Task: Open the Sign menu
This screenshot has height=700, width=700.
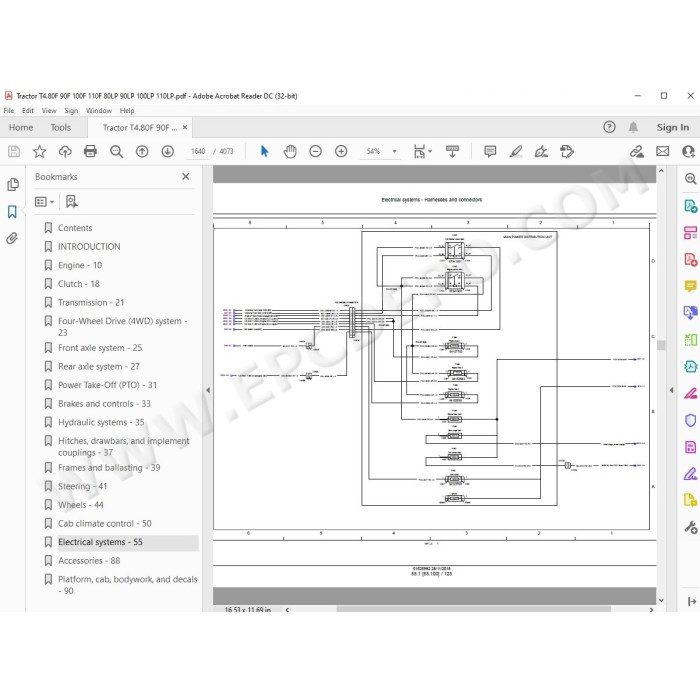Action: tap(71, 111)
